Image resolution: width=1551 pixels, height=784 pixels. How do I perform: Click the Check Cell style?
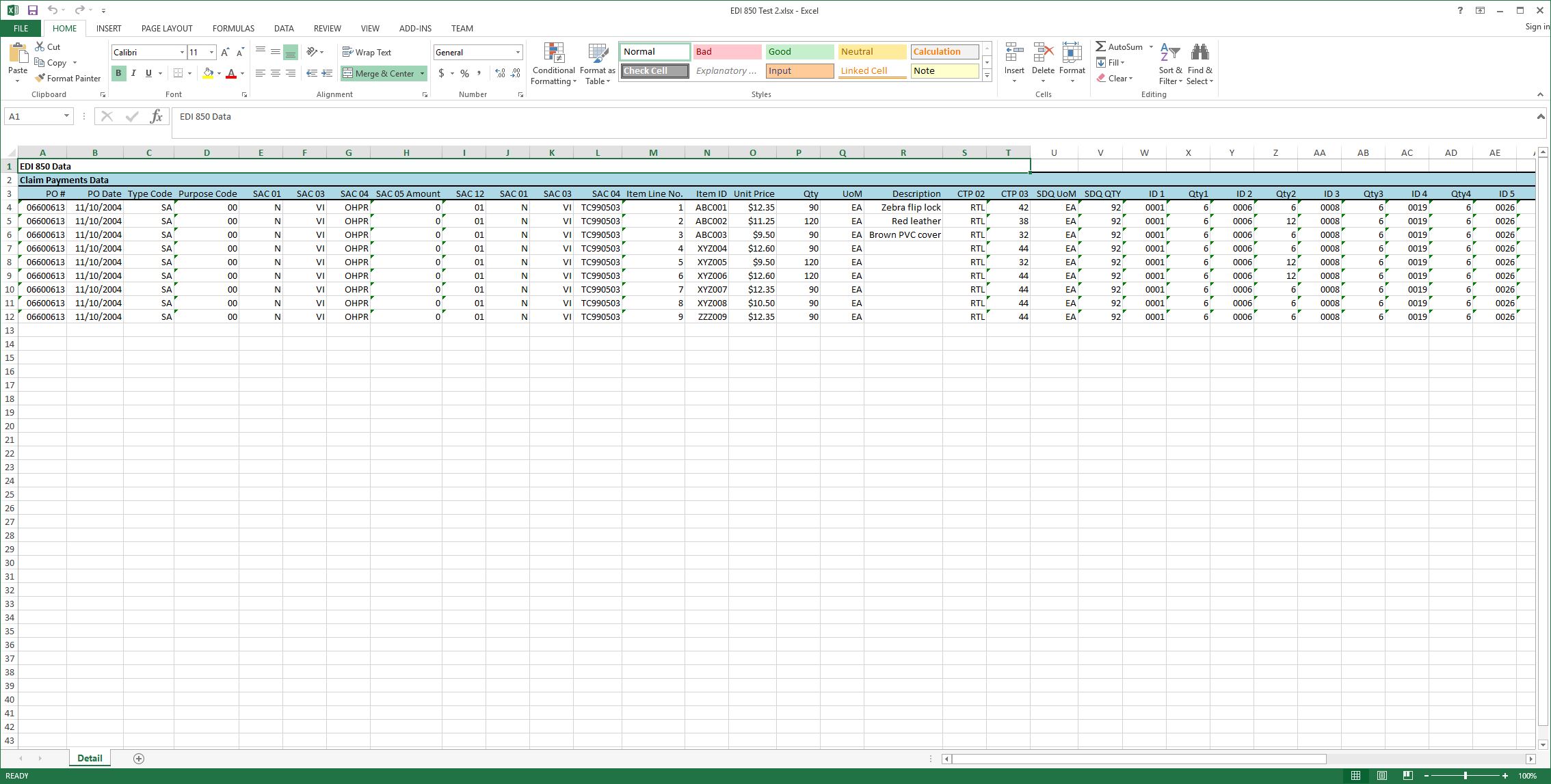tap(654, 70)
